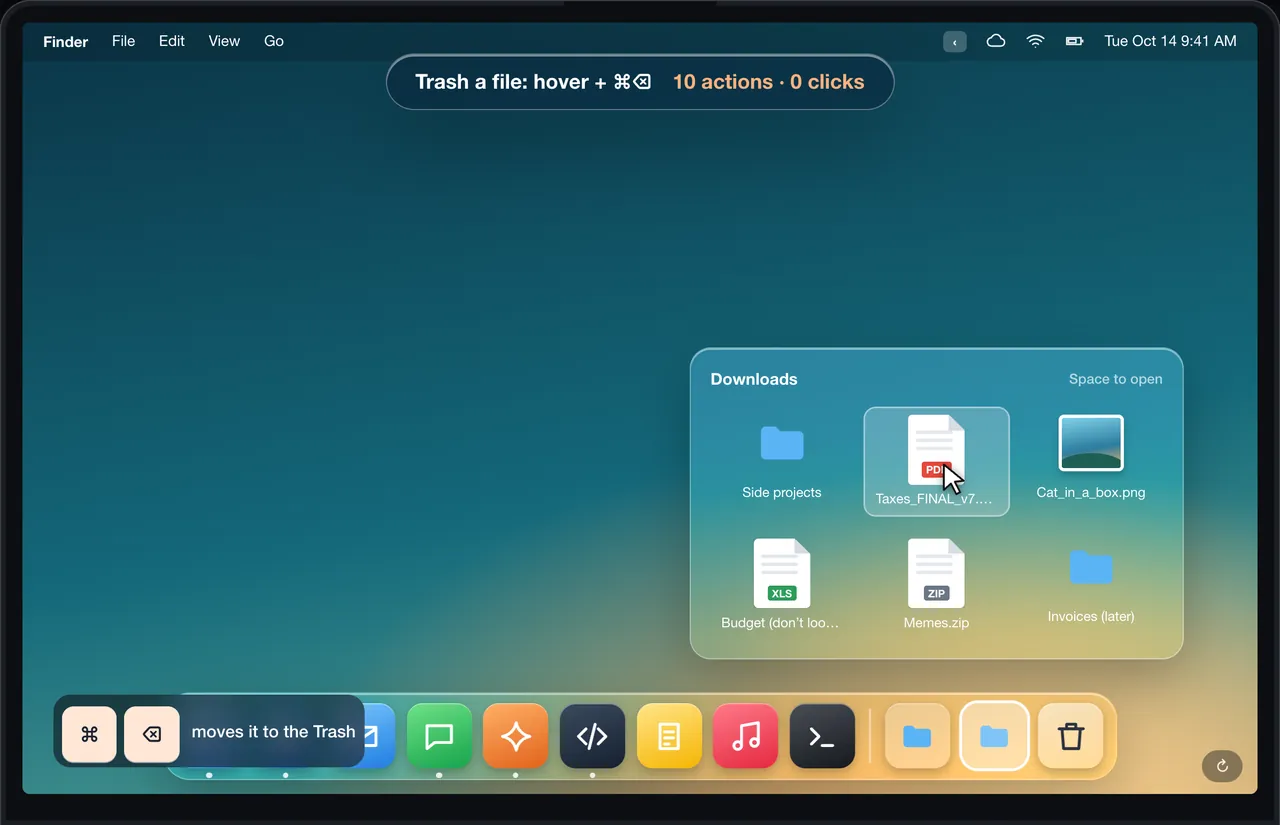The image size is (1280, 825).
Task: Open the Finder menu
Action: (x=66, y=41)
